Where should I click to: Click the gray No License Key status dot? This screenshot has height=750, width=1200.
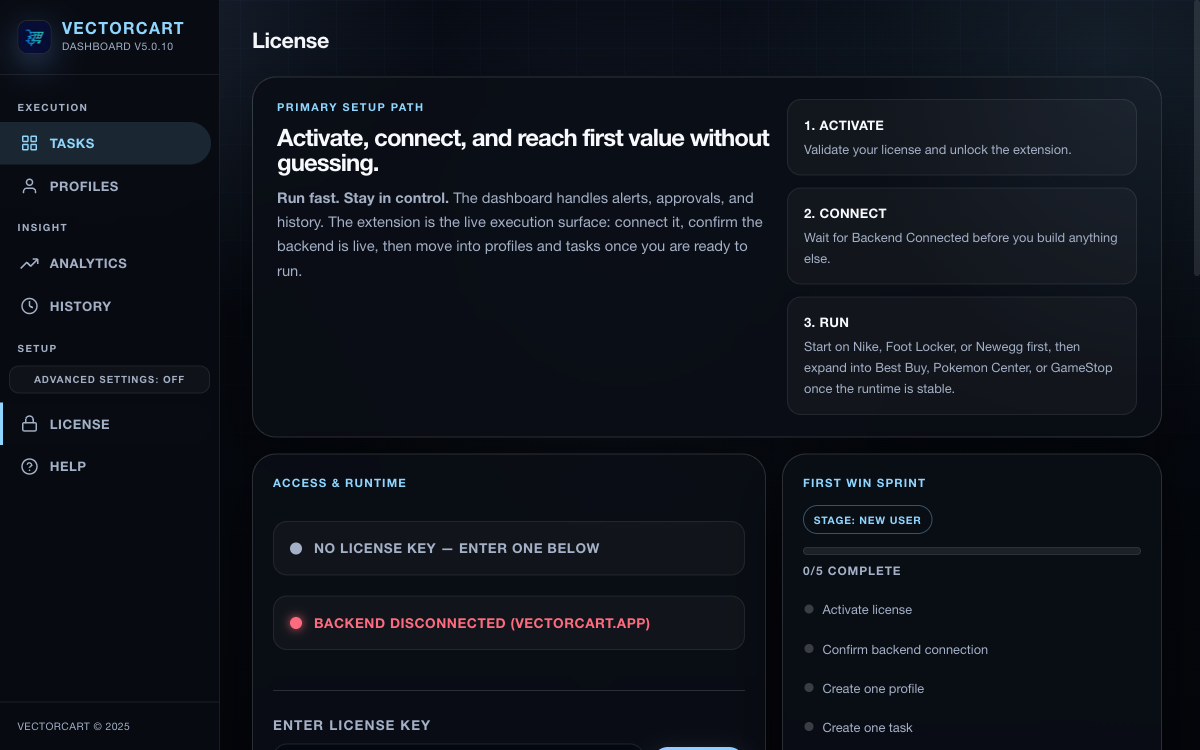pyautogui.click(x=295, y=548)
